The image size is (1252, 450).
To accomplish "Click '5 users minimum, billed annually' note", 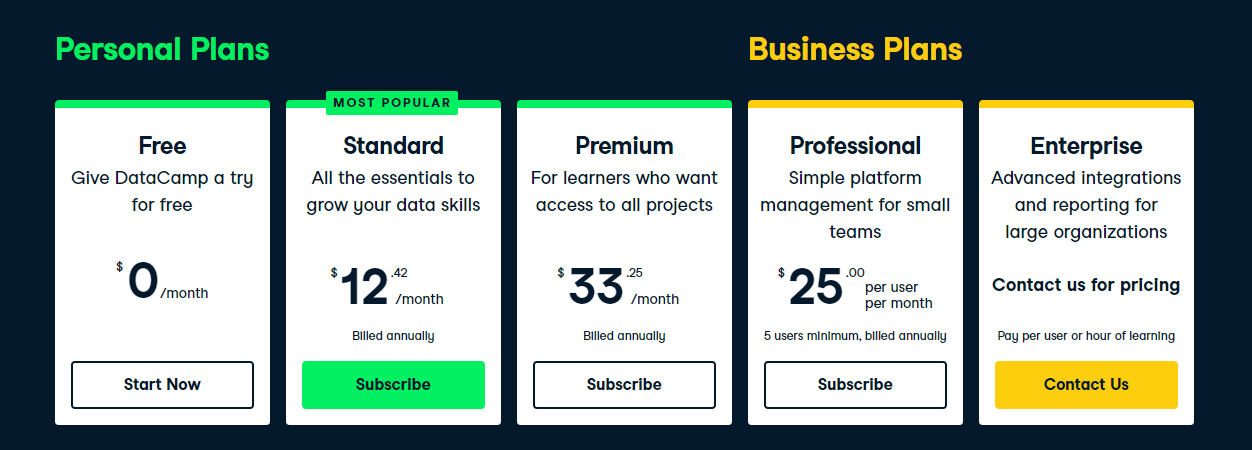I will [x=855, y=336].
